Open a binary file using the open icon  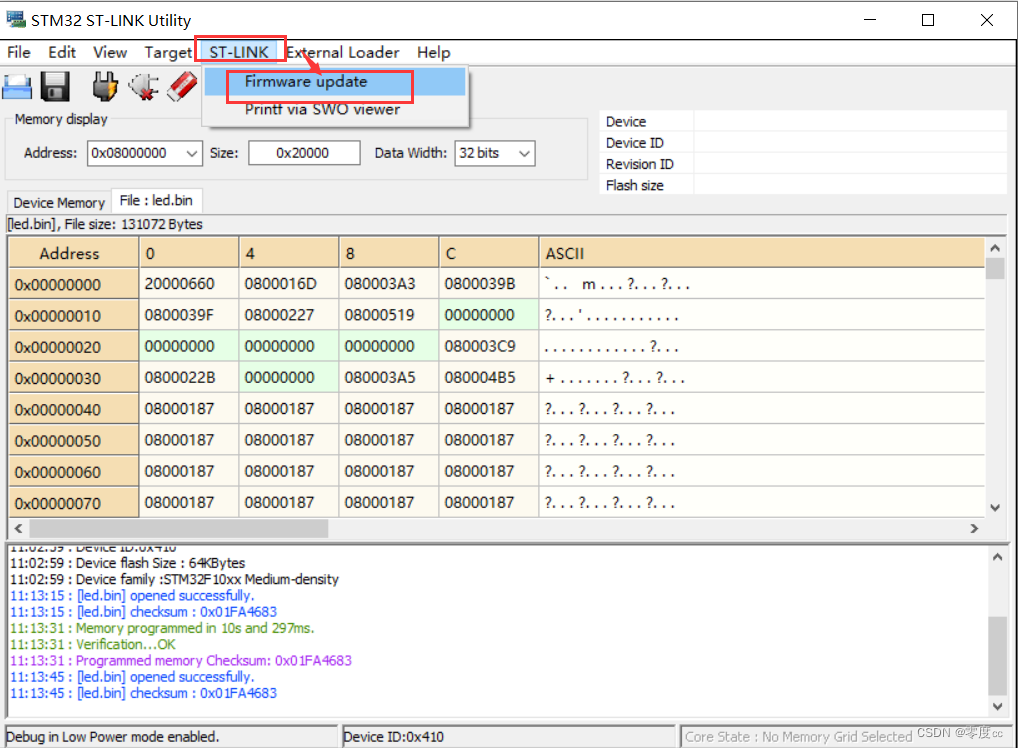[x=17, y=87]
